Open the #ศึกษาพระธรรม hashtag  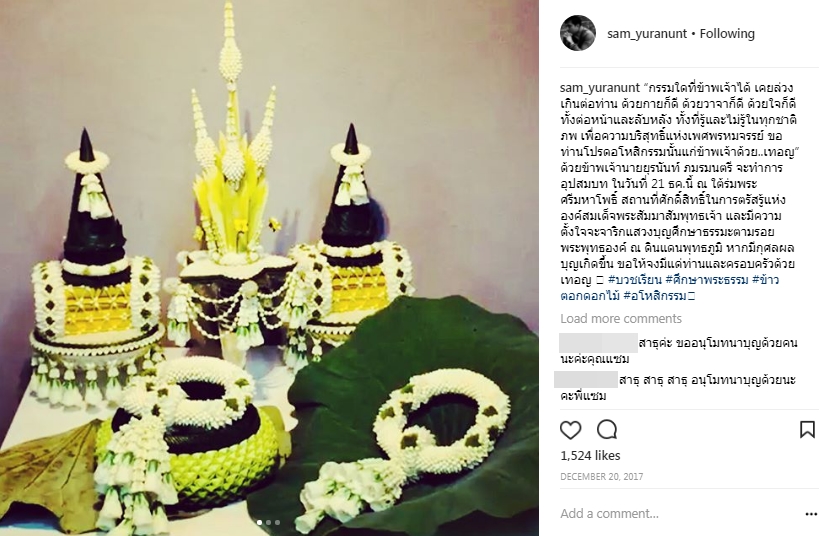[x=707, y=280]
